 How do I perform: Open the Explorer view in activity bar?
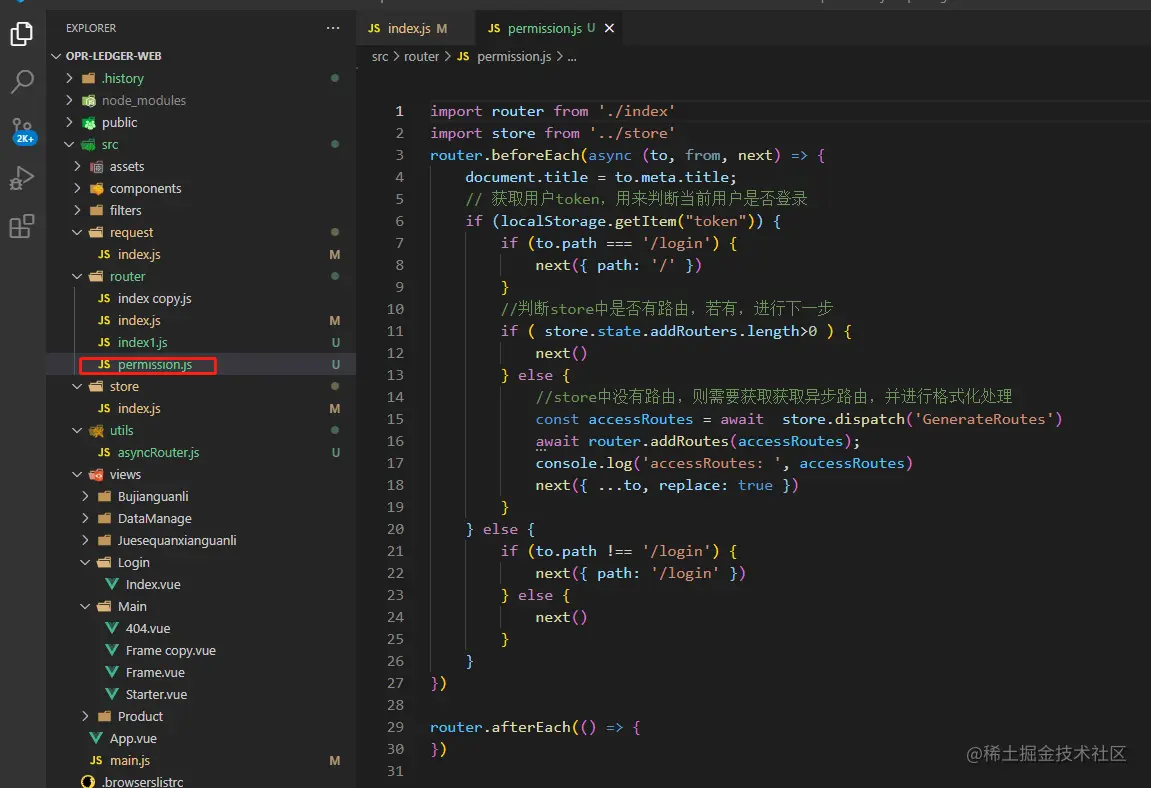tap(22, 35)
